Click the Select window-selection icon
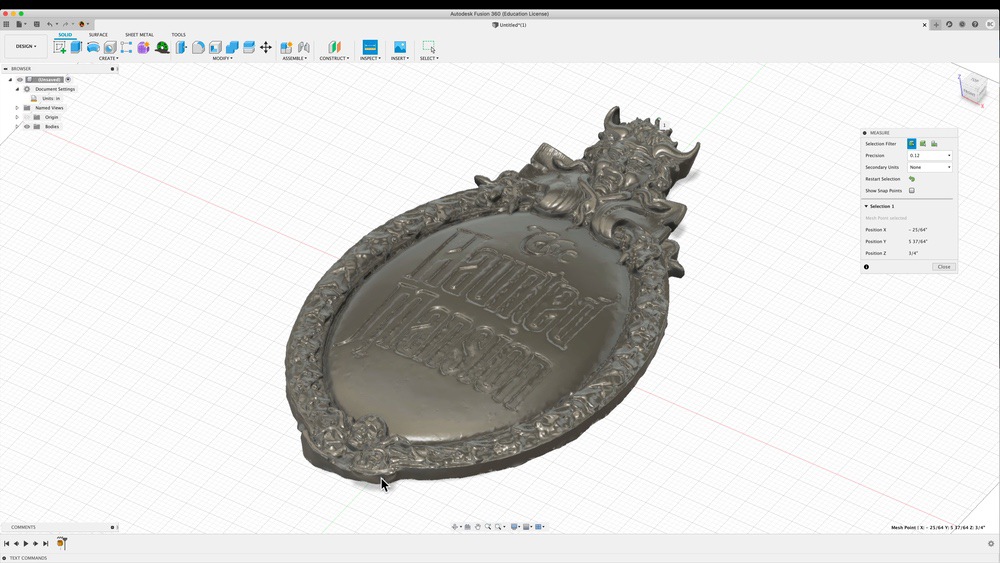The image size is (1000, 563). [429, 47]
